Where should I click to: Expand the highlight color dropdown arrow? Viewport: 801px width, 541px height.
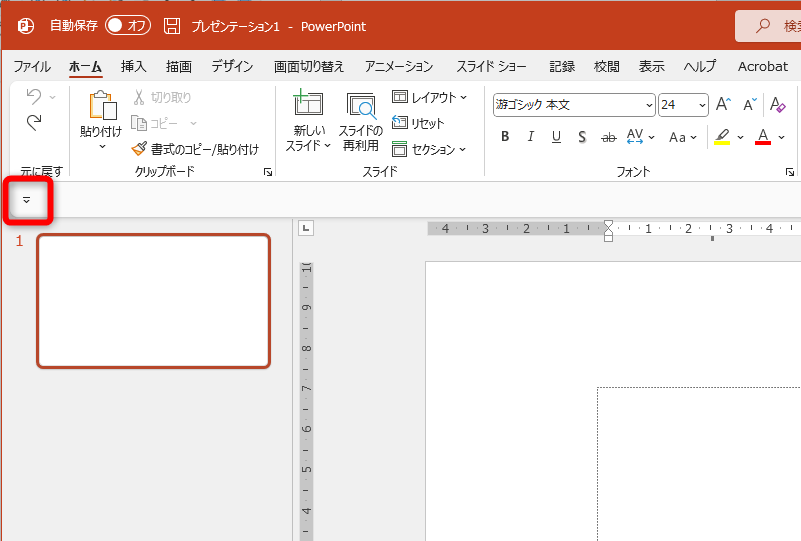pyautogui.click(x=740, y=137)
